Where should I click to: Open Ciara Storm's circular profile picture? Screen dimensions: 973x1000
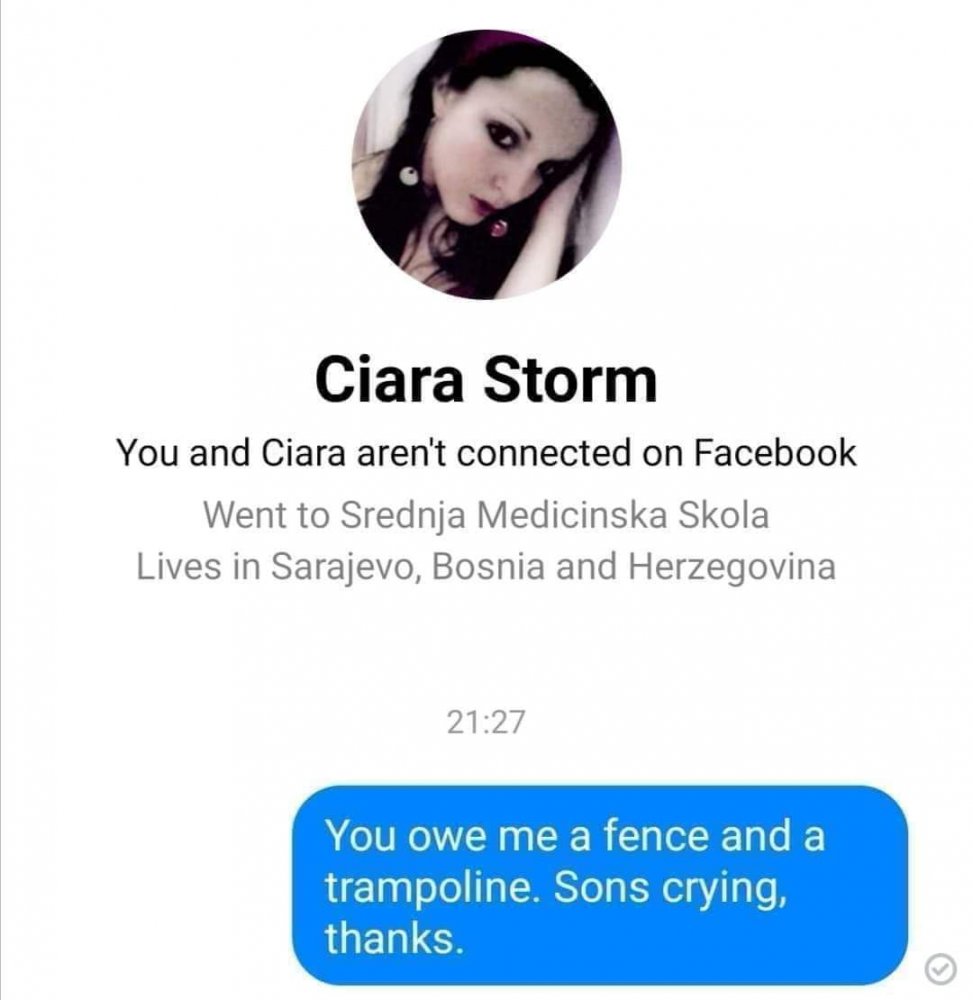pyautogui.click(x=486, y=165)
